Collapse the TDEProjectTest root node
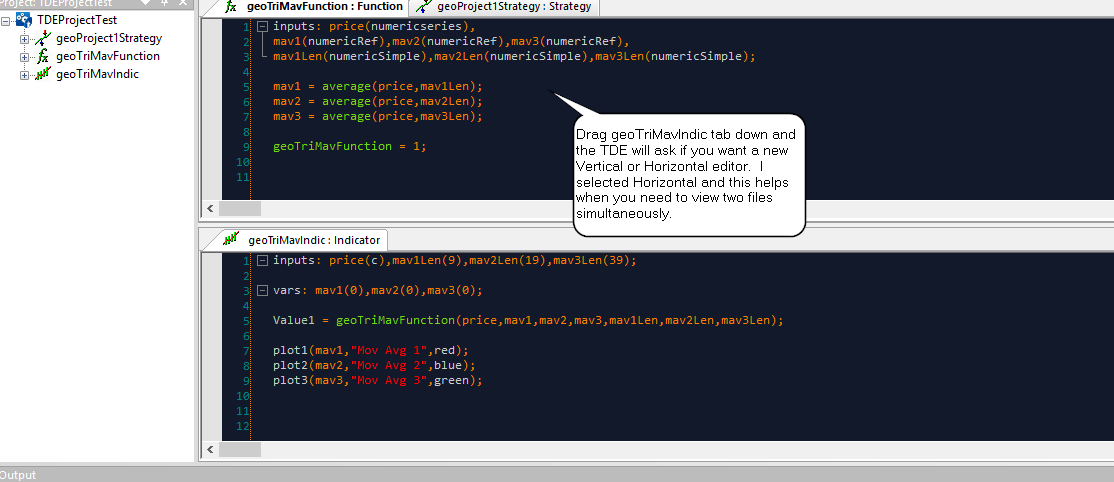 (7, 20)
